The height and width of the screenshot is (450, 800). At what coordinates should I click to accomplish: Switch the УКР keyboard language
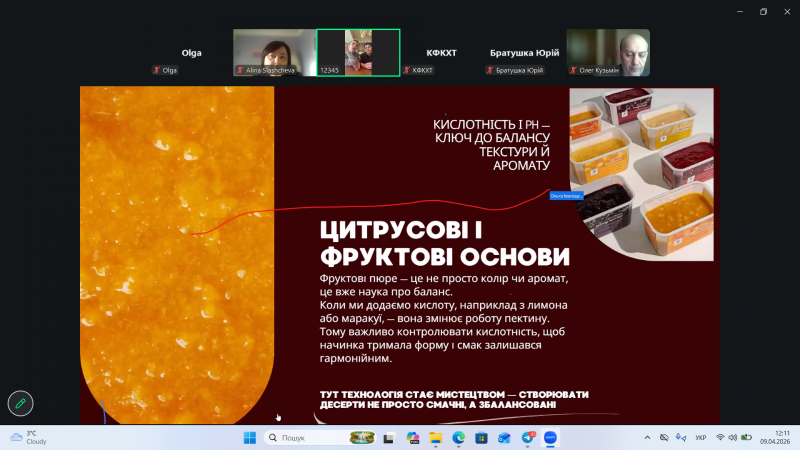click(700, 438)
